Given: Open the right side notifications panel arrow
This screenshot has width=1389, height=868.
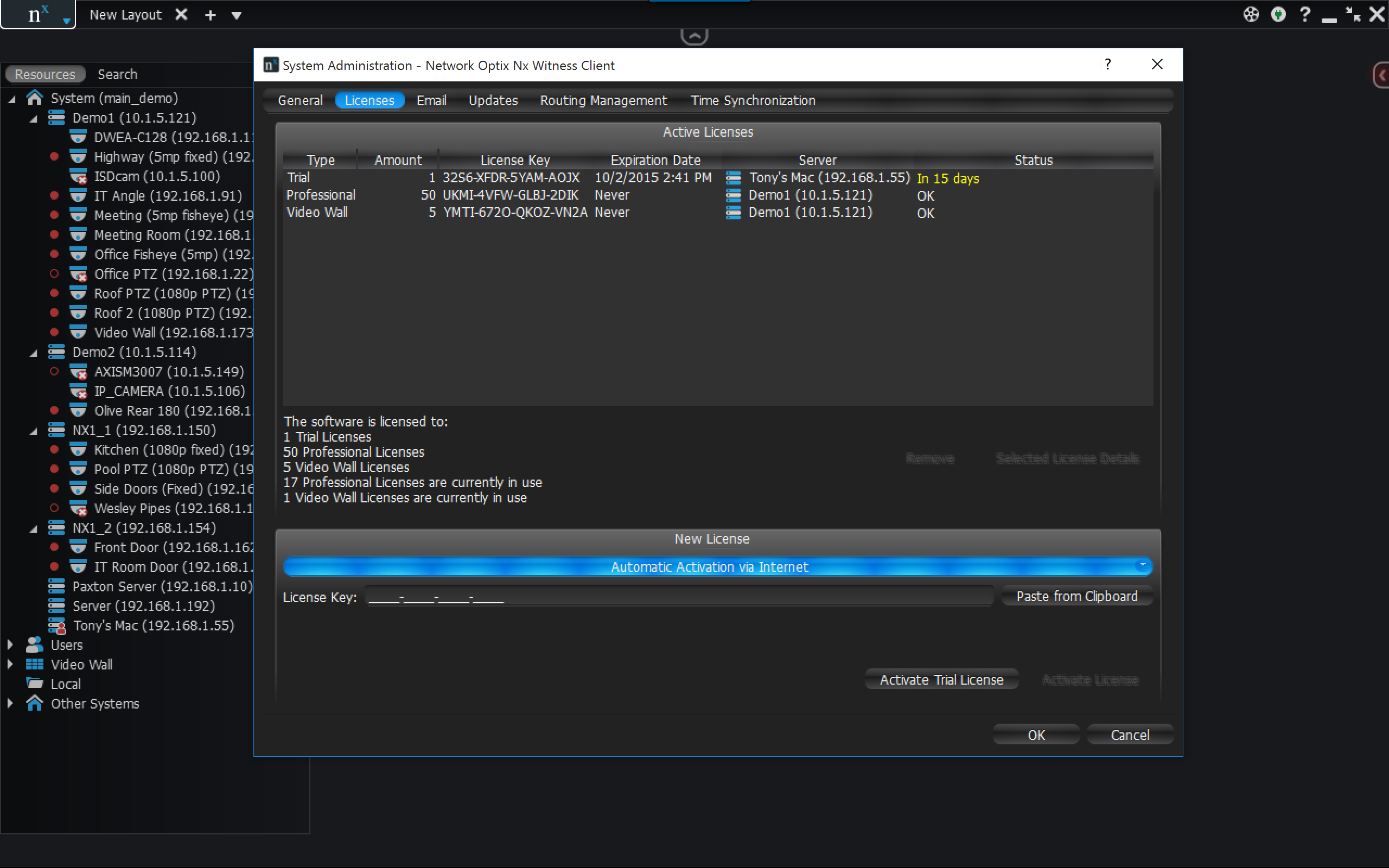Looking at the screenshot, I should (x=1381, y=75).
